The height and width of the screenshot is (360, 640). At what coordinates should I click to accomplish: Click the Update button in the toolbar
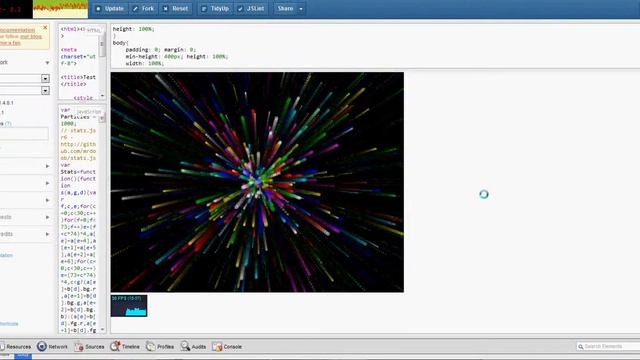pos(110,9)
